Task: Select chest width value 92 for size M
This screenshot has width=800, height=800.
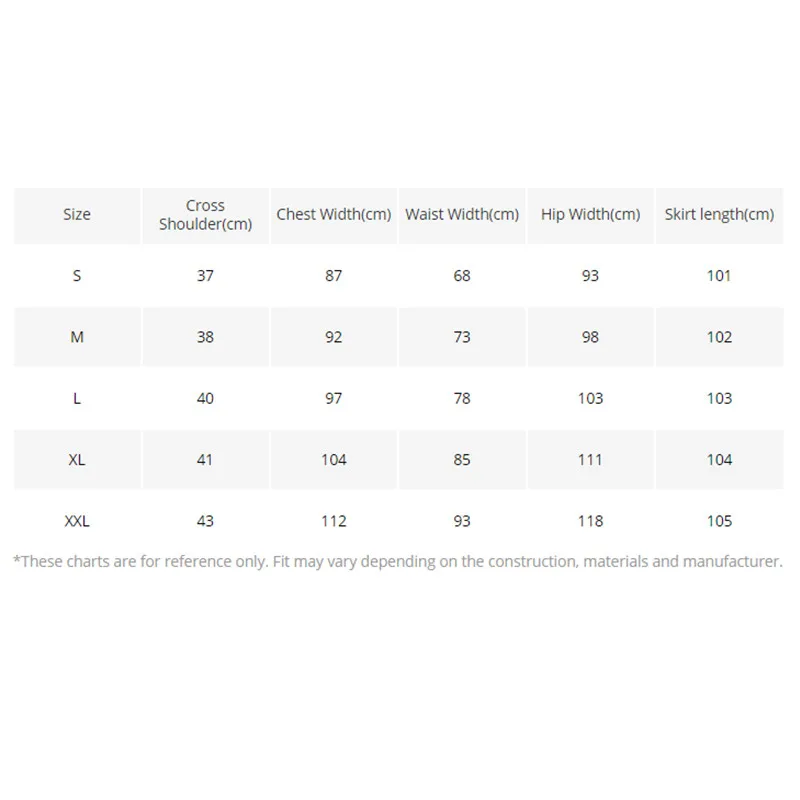Action: click(334, 337)
